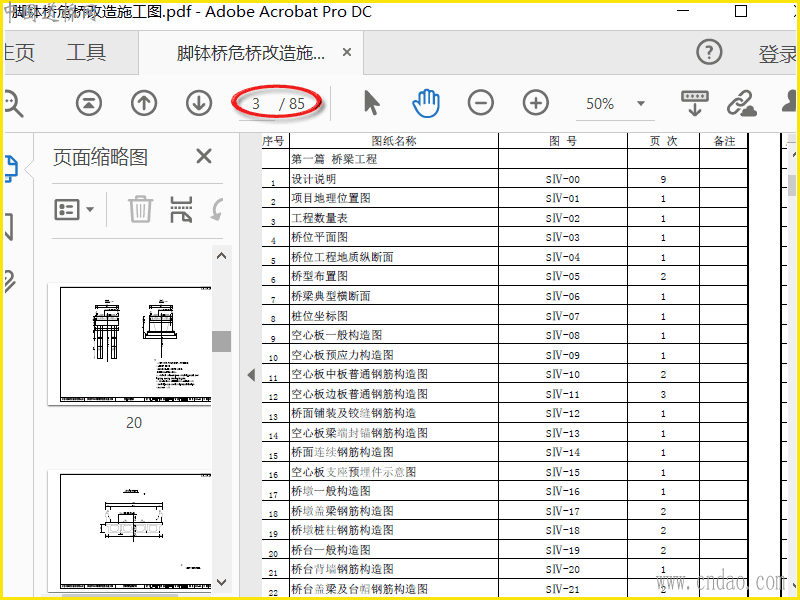Click thumbnail panel scroll down arrow
The width and height of the screenshot is (800, 600).
(x=221, y=582)
